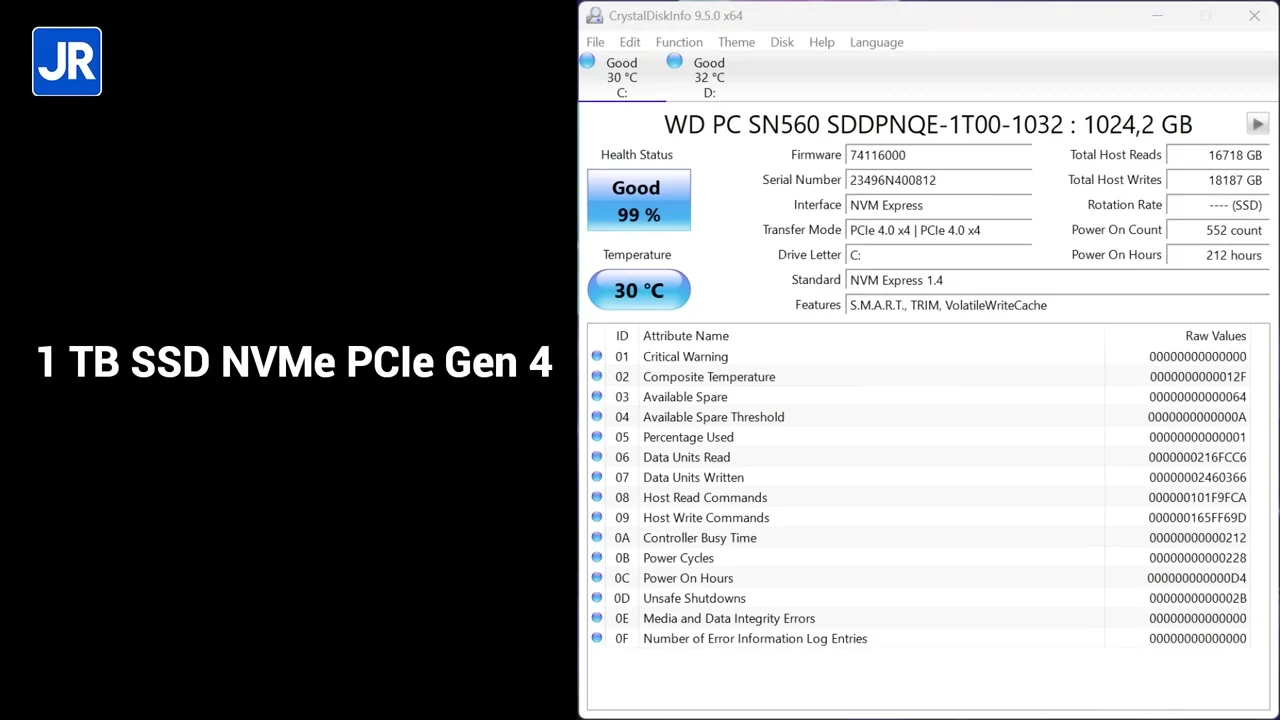
Task: Select the Composite Temperature attribute row
Action: coord(927,377)
